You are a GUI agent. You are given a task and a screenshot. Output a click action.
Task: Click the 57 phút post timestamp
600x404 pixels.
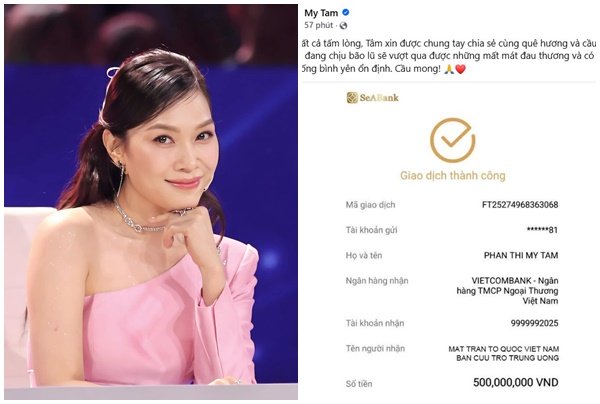point(318,25)
